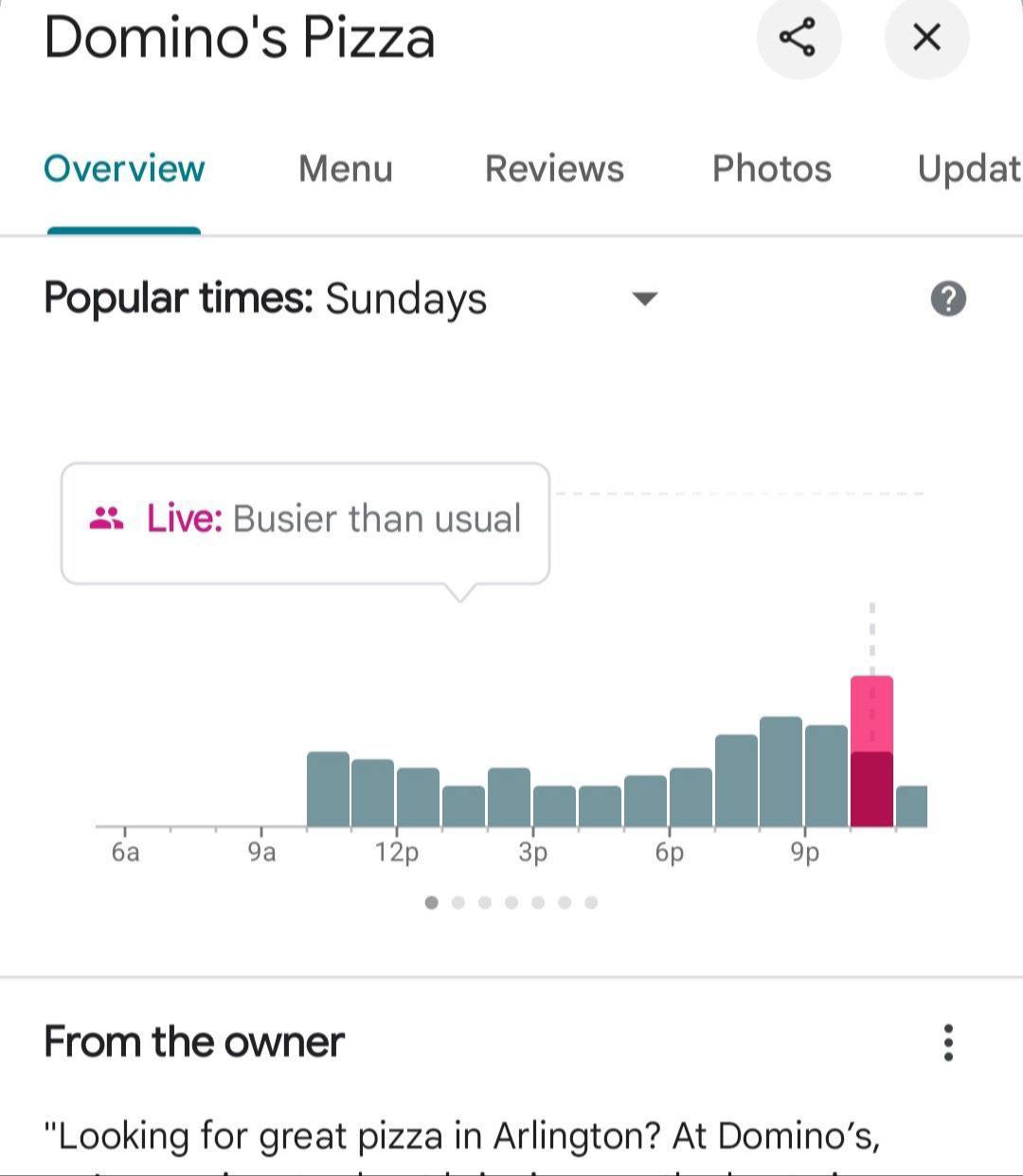
Task: Open the partially visible Updates tab
Action: (x=968, y=169)
